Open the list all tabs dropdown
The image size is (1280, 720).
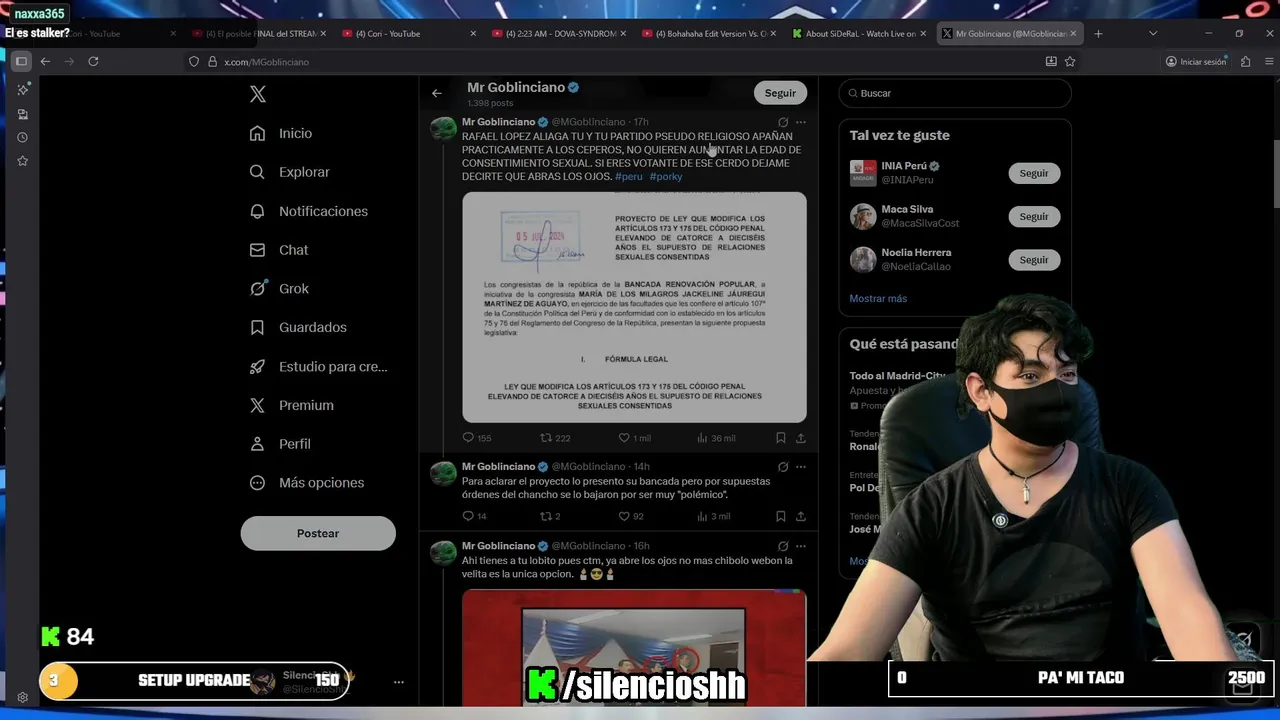tap(1153, 33)
